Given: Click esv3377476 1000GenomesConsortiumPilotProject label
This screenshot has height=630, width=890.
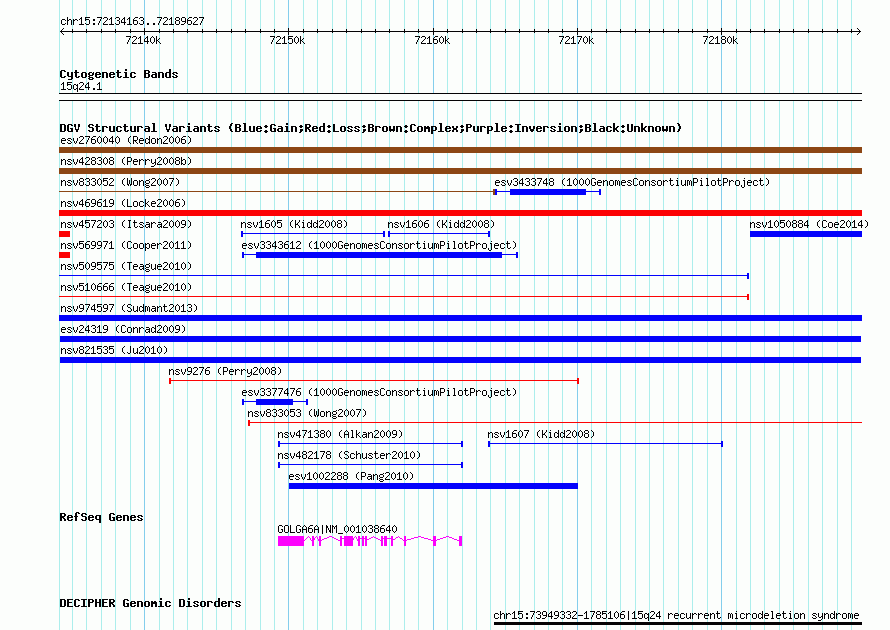Looking at the screenshot, I should point(379,392).
